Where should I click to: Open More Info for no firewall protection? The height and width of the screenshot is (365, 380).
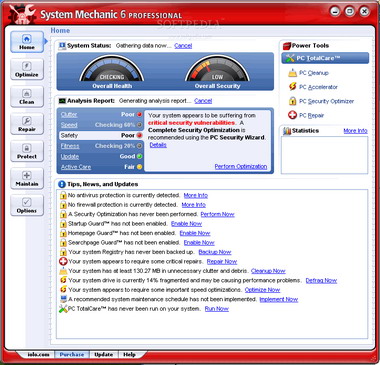194,205
